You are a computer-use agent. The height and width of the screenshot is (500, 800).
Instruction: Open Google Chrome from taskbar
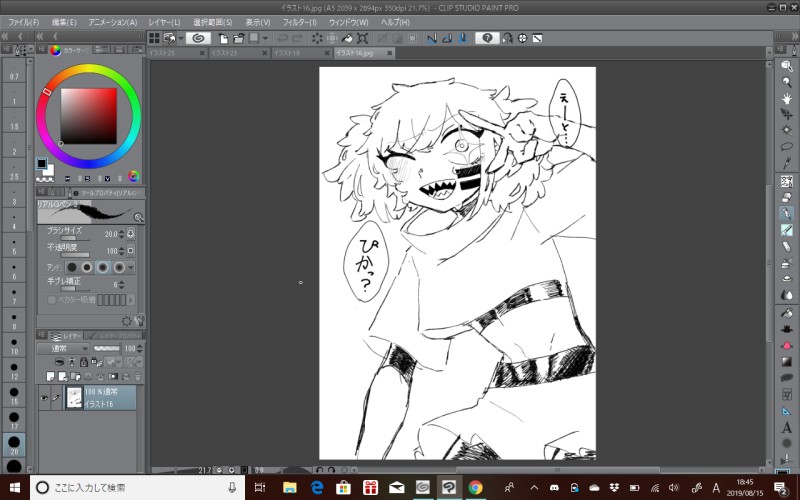tap(475, 488)
